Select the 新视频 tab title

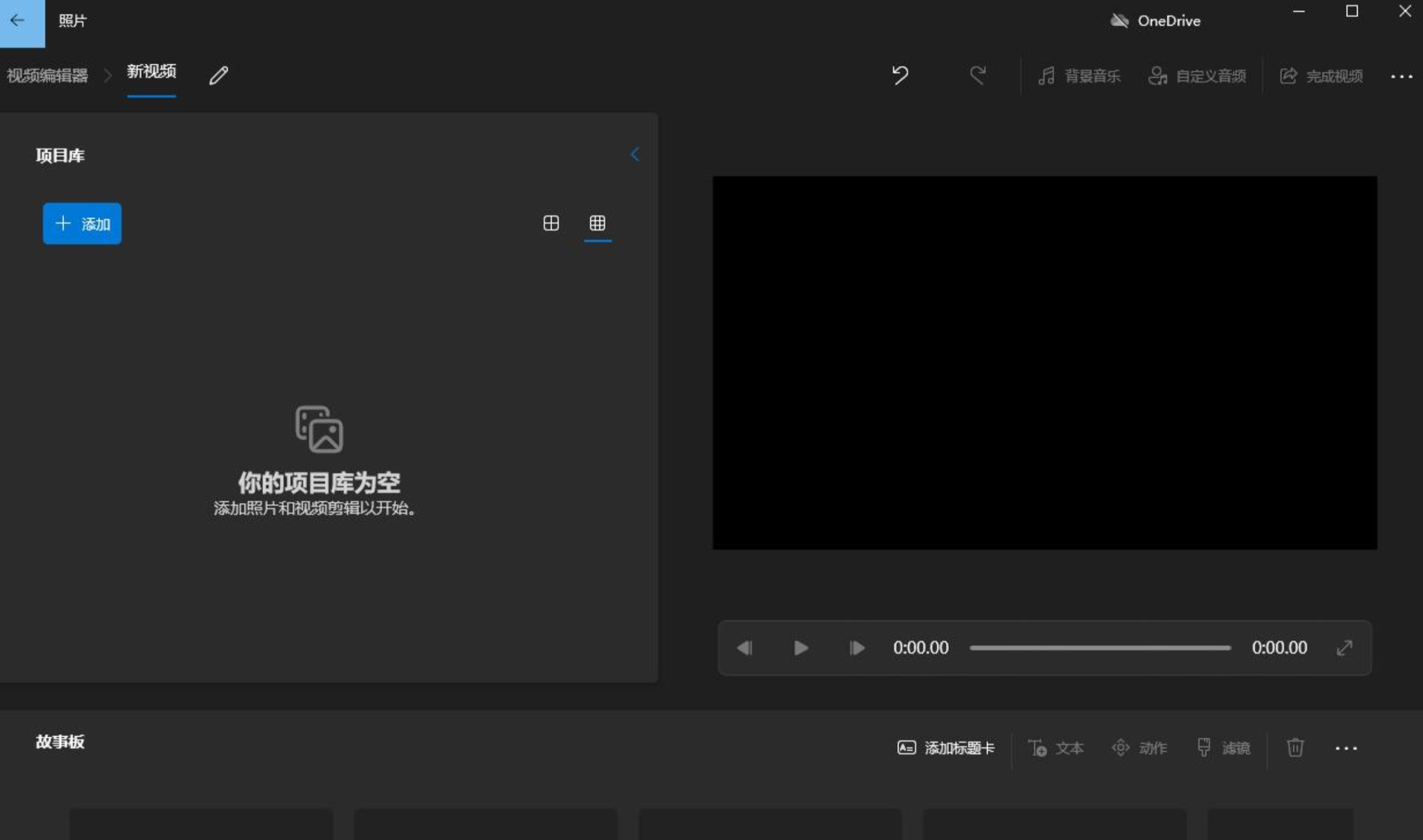point(151,71)
